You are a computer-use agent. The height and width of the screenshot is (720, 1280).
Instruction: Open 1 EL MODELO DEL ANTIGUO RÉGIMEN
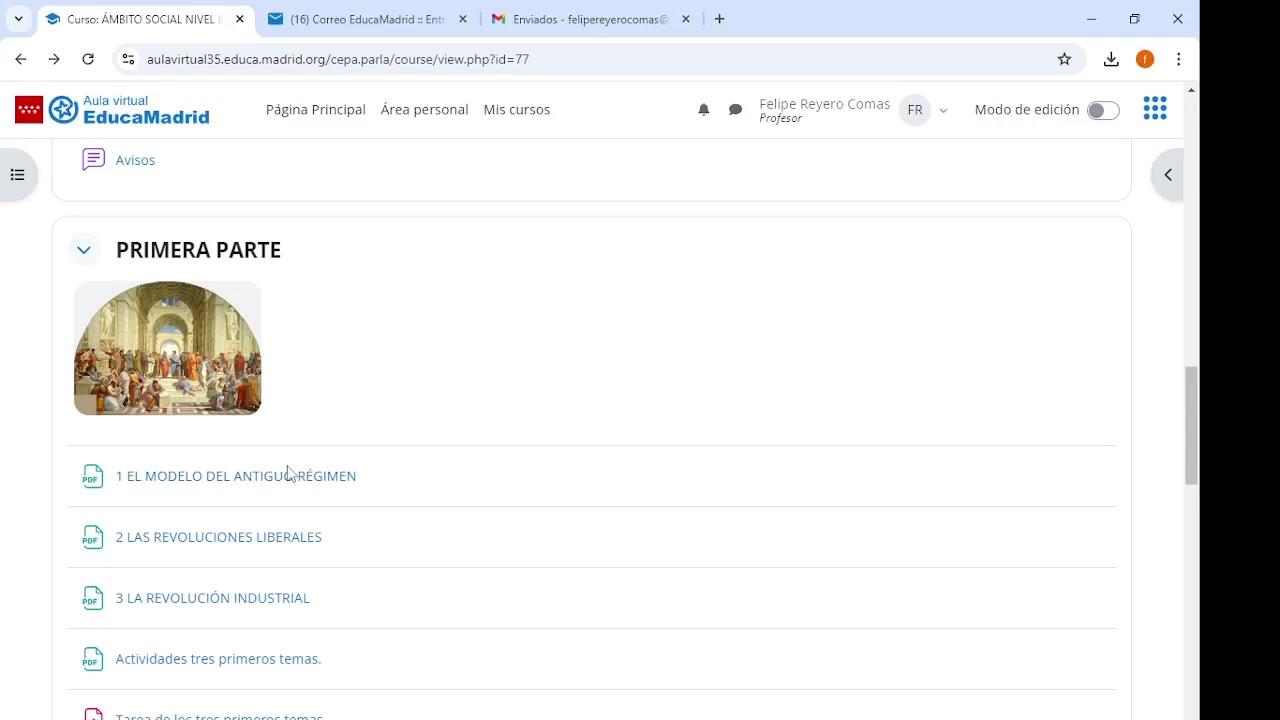tap(236, 476)
